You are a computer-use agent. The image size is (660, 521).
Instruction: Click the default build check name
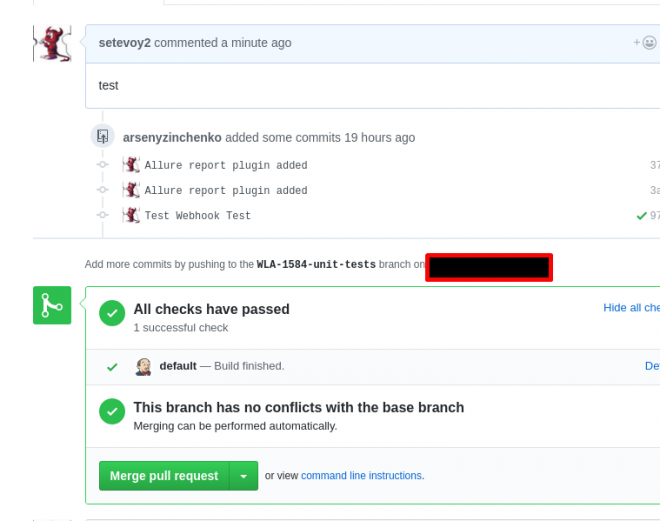pyautogui.click(x=178, y=366)
